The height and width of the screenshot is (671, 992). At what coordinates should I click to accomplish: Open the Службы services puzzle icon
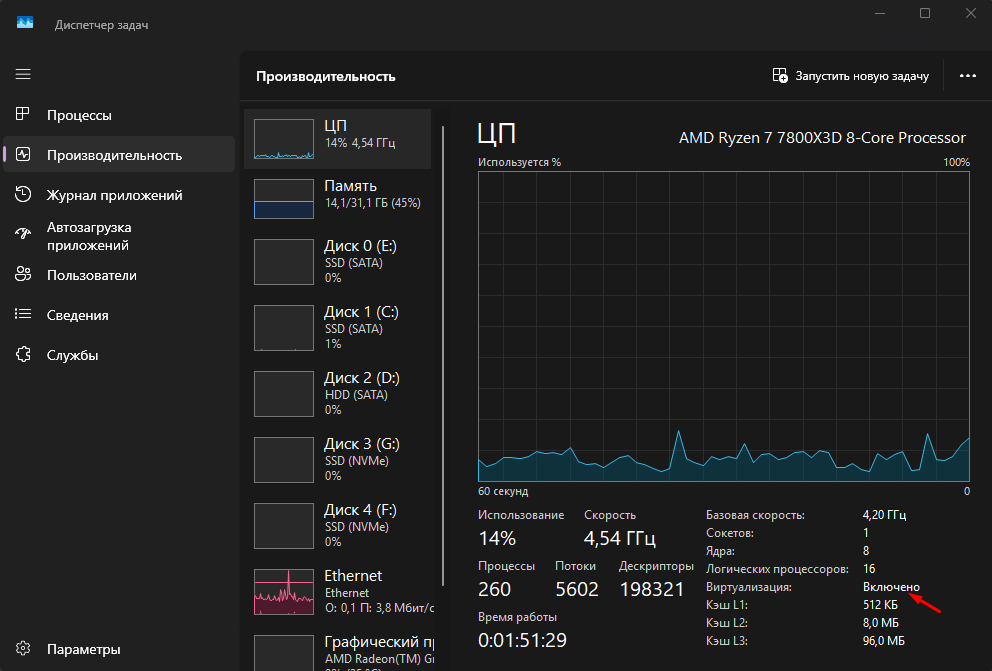click(x=23, y=355)
